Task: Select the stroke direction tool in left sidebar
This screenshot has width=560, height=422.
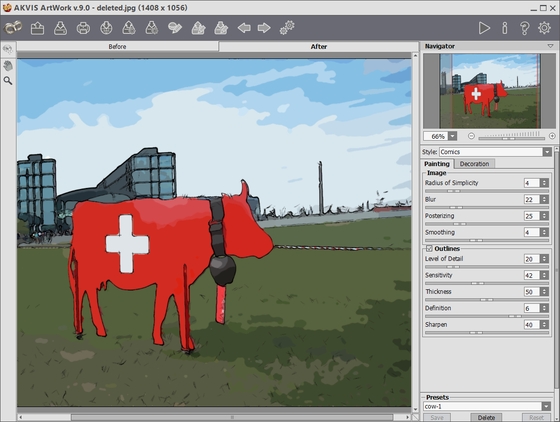Action: (8, 49)
